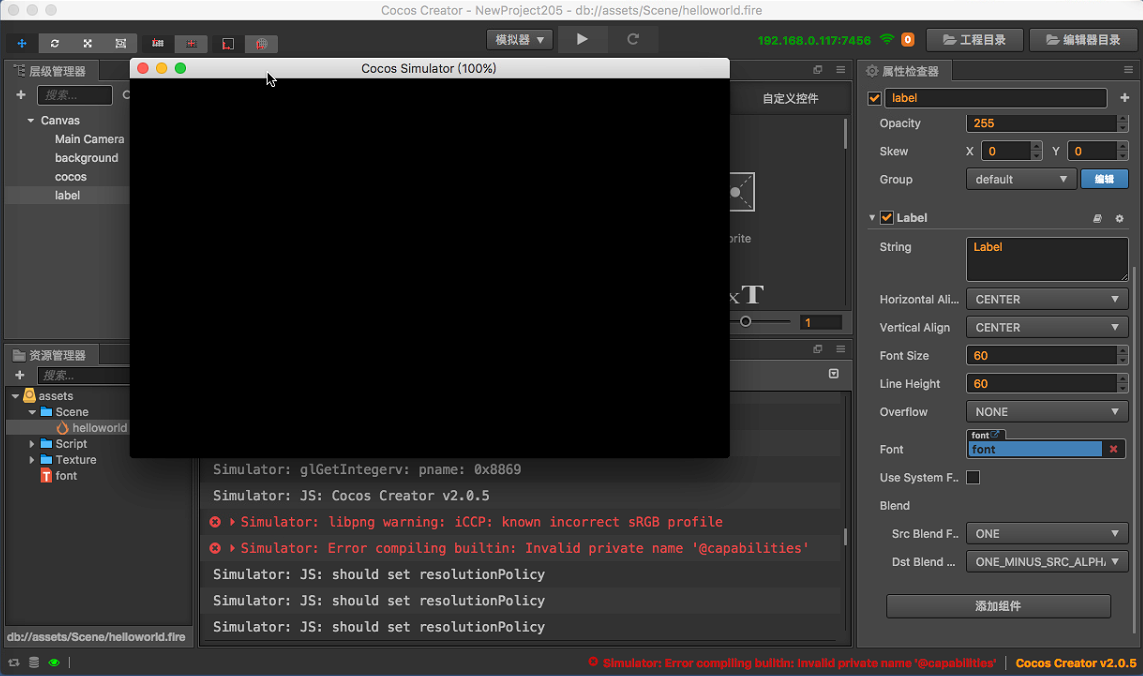Select the Move transform tool
This screenshot has height=676, width=1143.
tap(22, 44)
